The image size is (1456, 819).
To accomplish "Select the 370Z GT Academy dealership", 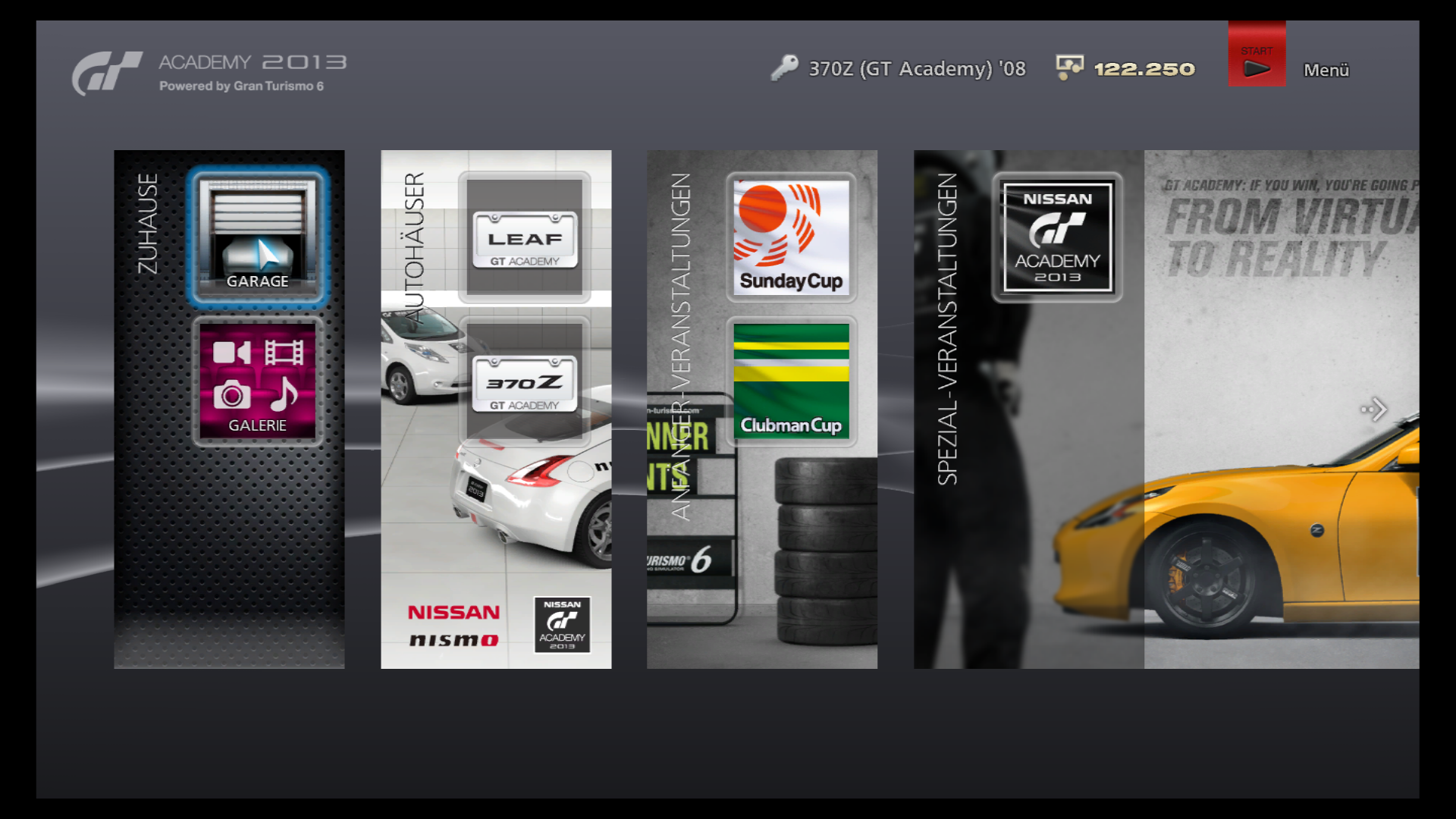I will [x=525, y=381].
